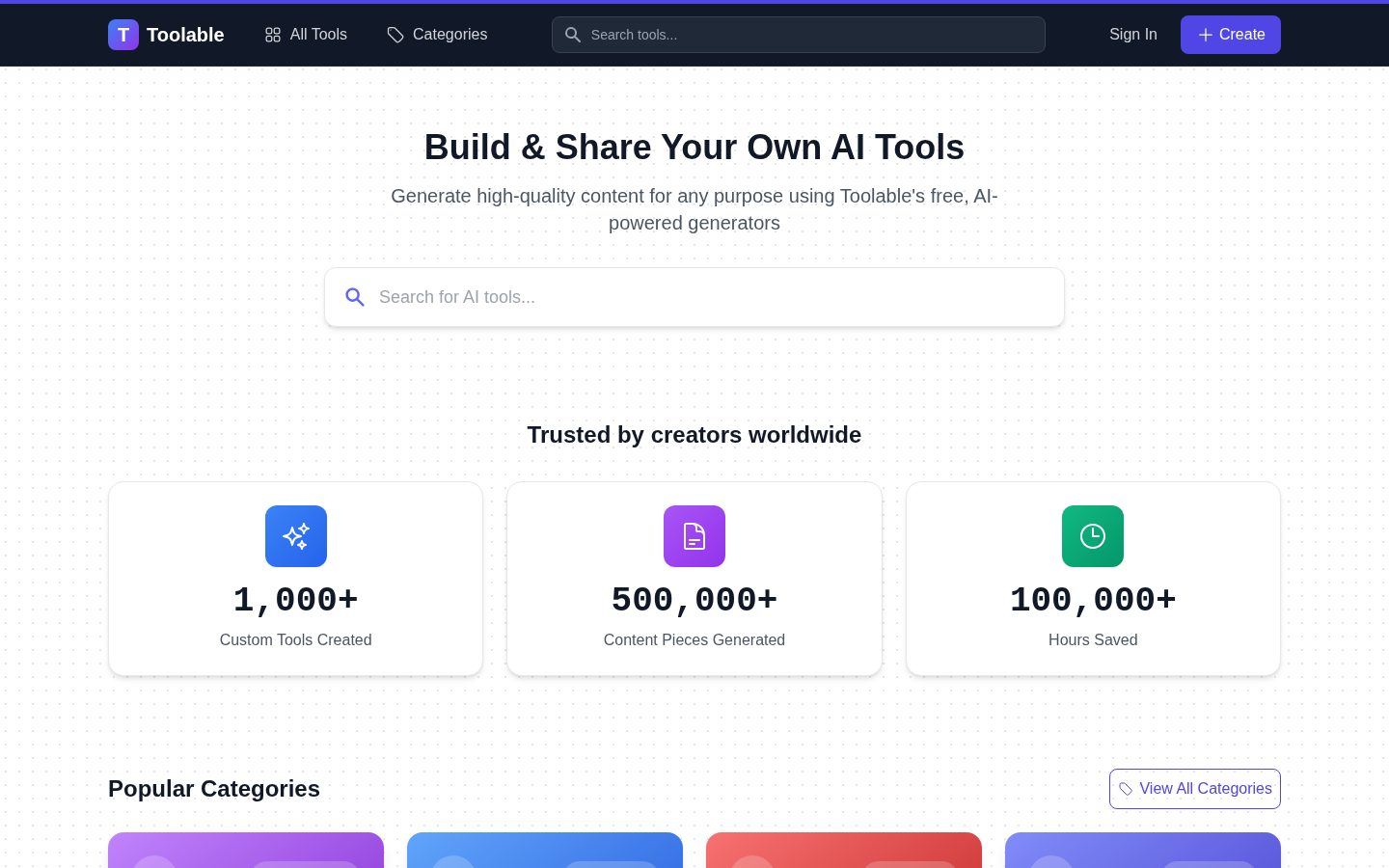
Task: Click the tag icon in View All Categories
Action: [1126, 789]
